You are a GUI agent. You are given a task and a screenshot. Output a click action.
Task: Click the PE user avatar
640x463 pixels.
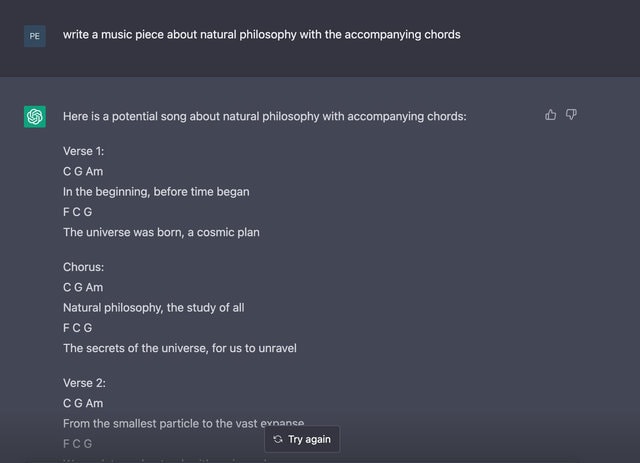[35, 36]
